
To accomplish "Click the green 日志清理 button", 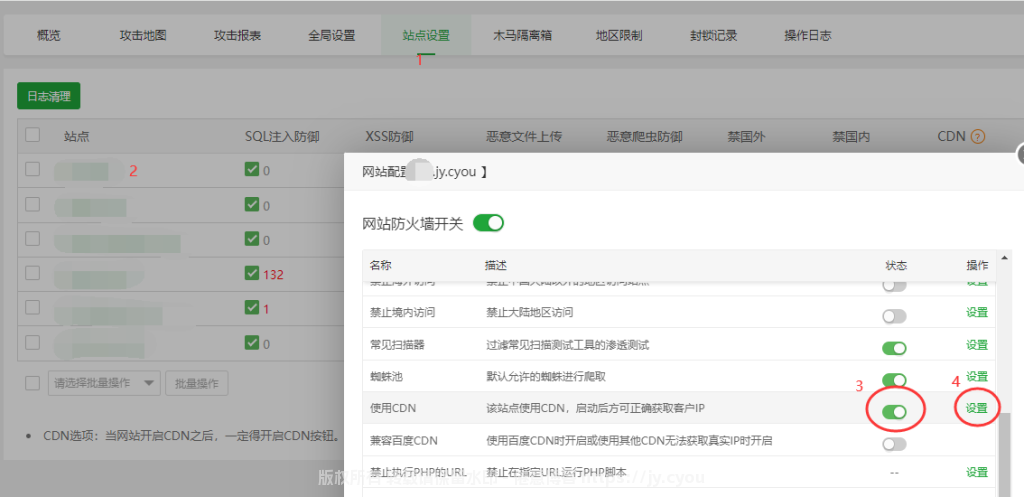I will (48, 96).
